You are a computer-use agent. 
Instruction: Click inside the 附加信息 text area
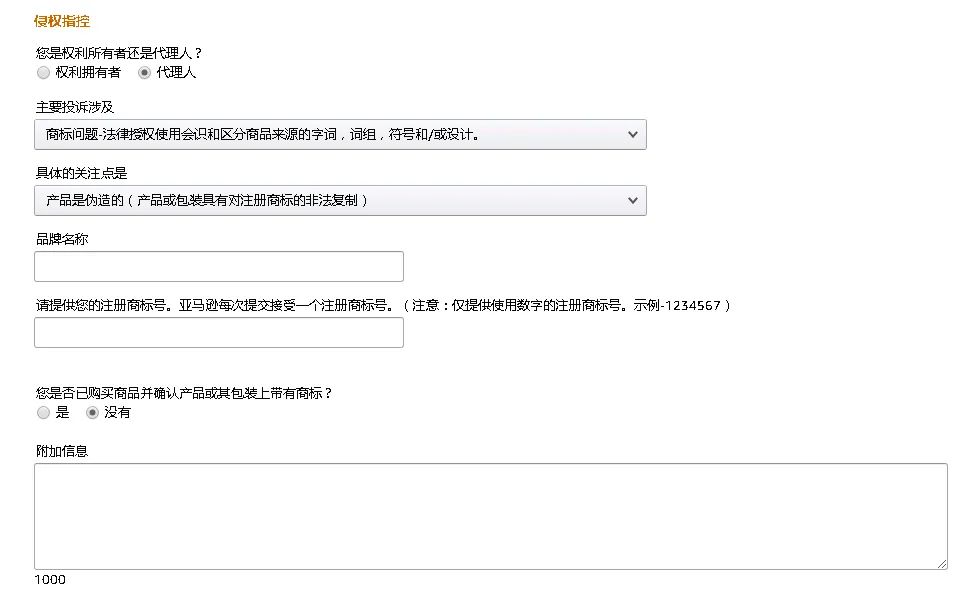coord(491,516)
